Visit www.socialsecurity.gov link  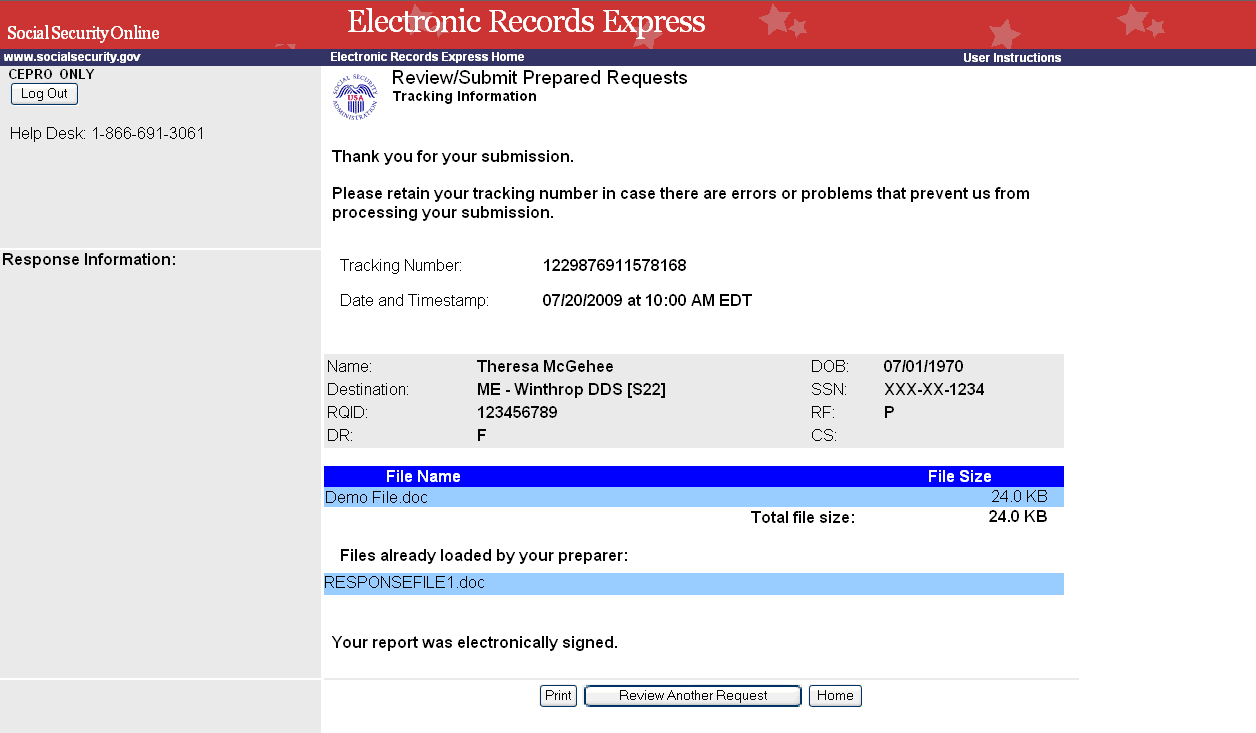(72, 57)
